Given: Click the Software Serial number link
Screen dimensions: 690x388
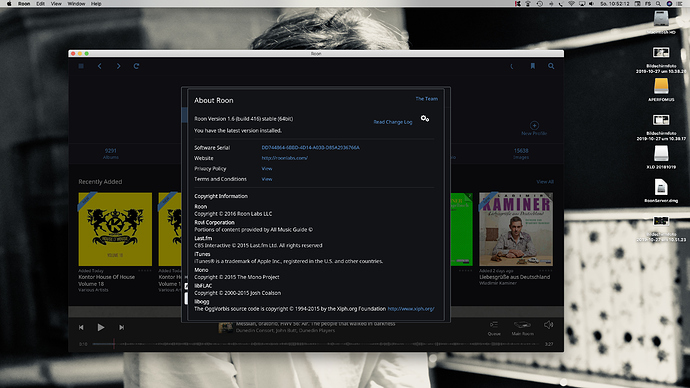Looking at the screenshot, I should [311, 147].
